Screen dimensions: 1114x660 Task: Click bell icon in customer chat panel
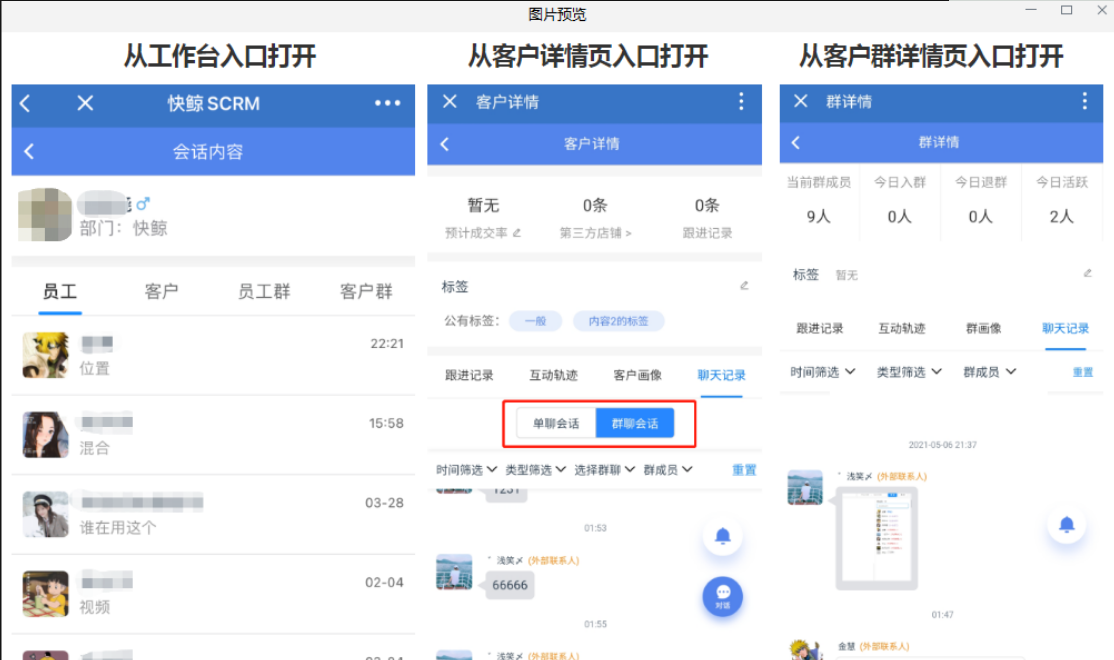[x=723, y=536]
